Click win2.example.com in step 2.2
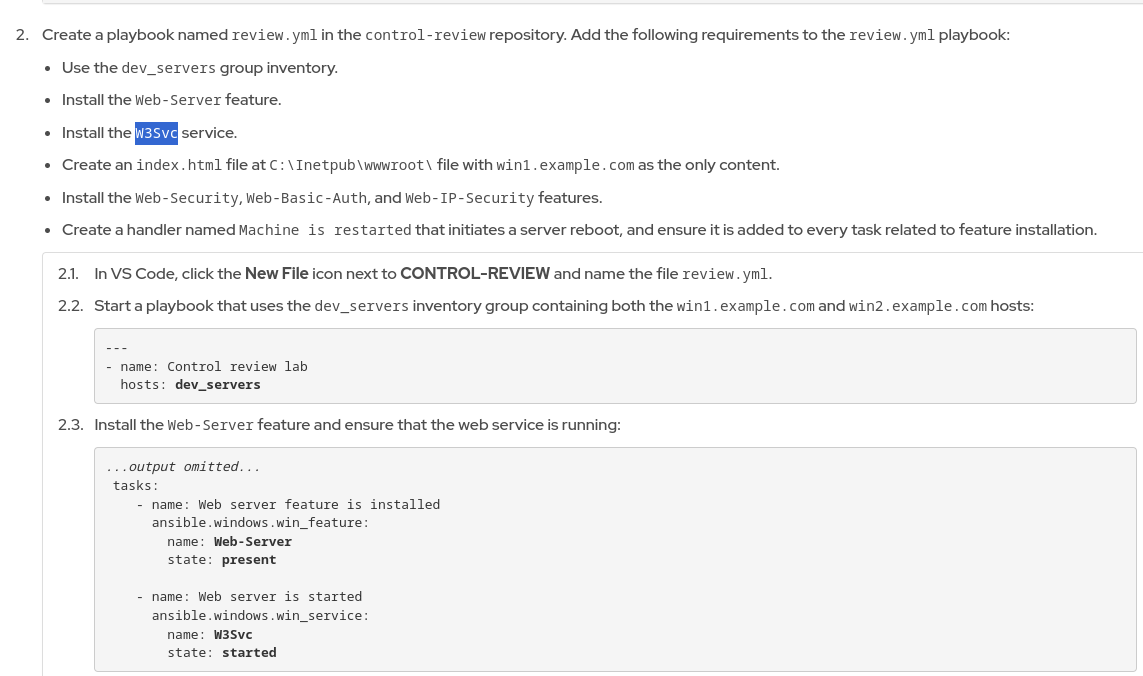This screenshot has height=676, width=1143. 917,306
